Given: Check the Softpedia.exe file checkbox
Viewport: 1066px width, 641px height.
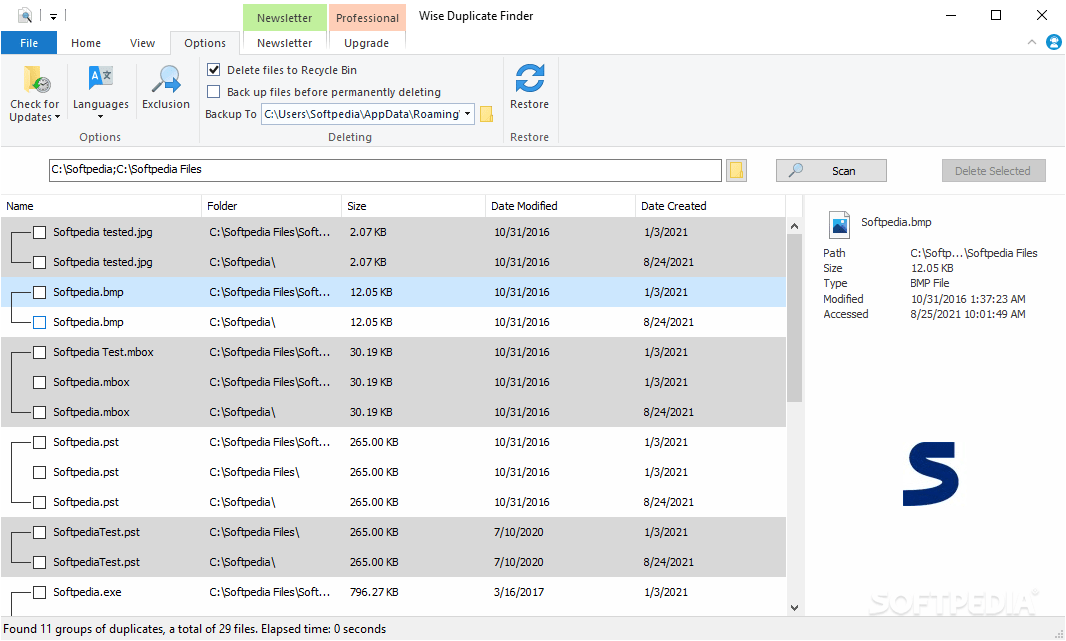Looking at the screenshot, I should [x=39, y=593].
